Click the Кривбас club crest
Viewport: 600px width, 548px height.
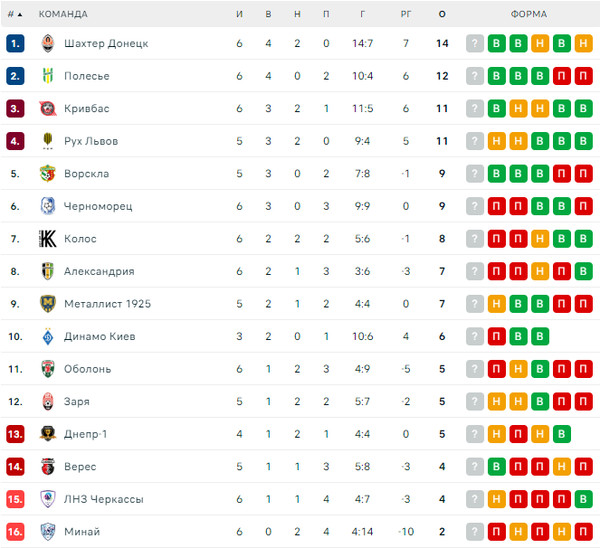tap(48, 108)
